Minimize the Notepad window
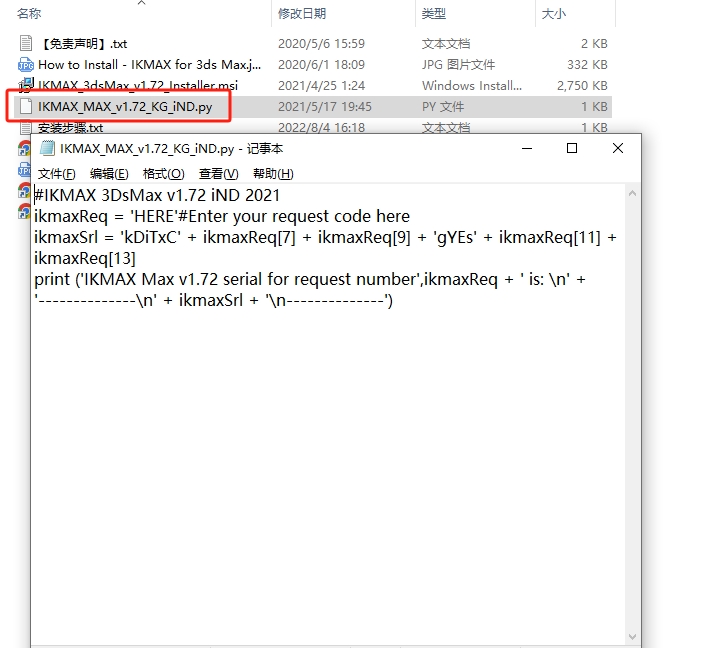This screenshot has width=706, height=648. click(x=527, y=148)
